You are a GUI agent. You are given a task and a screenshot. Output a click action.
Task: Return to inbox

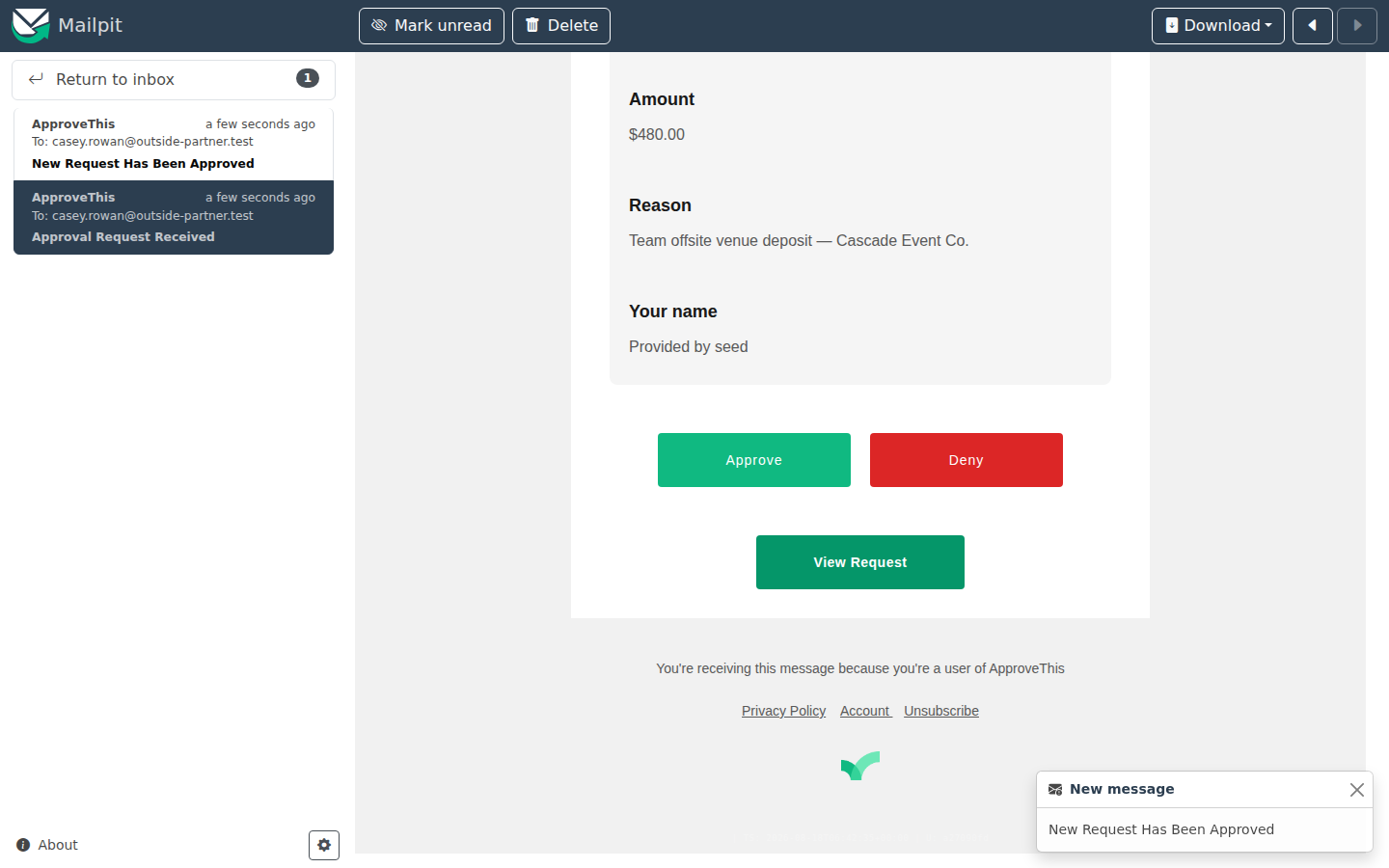[174, 80]
